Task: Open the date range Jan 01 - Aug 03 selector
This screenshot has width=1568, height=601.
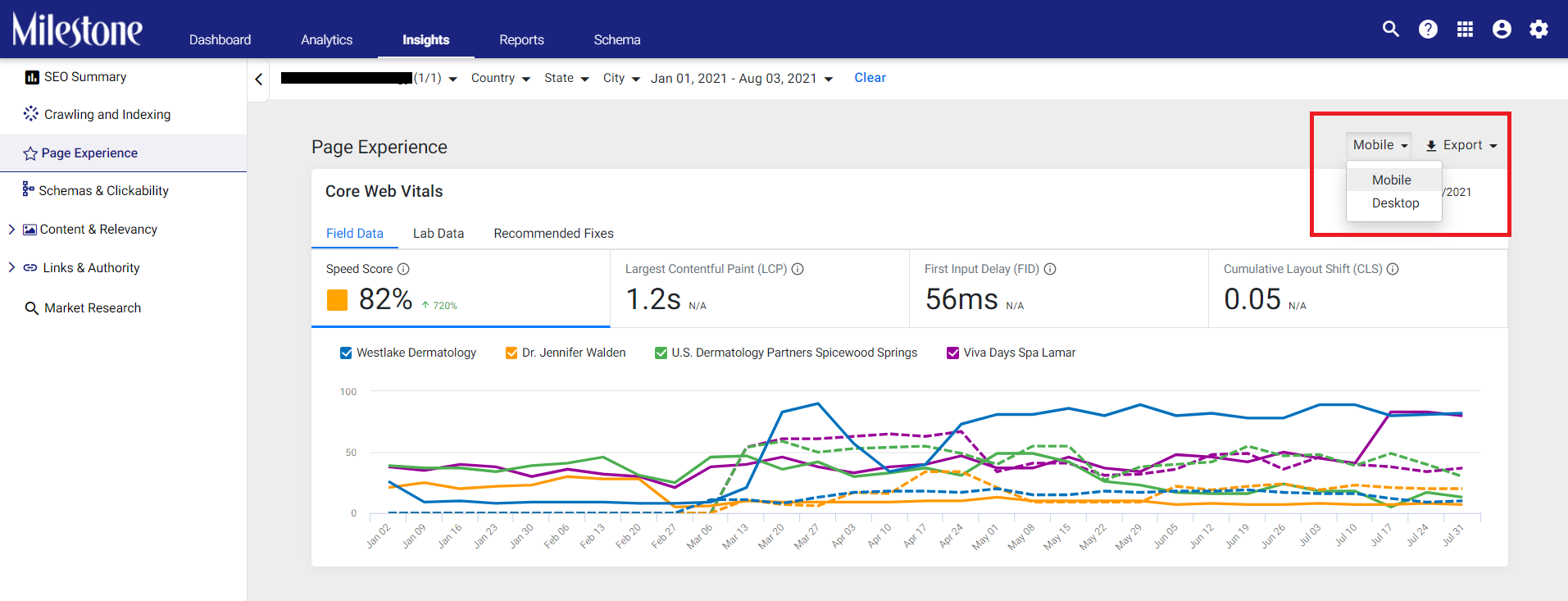Action: (x=741, y=78)
